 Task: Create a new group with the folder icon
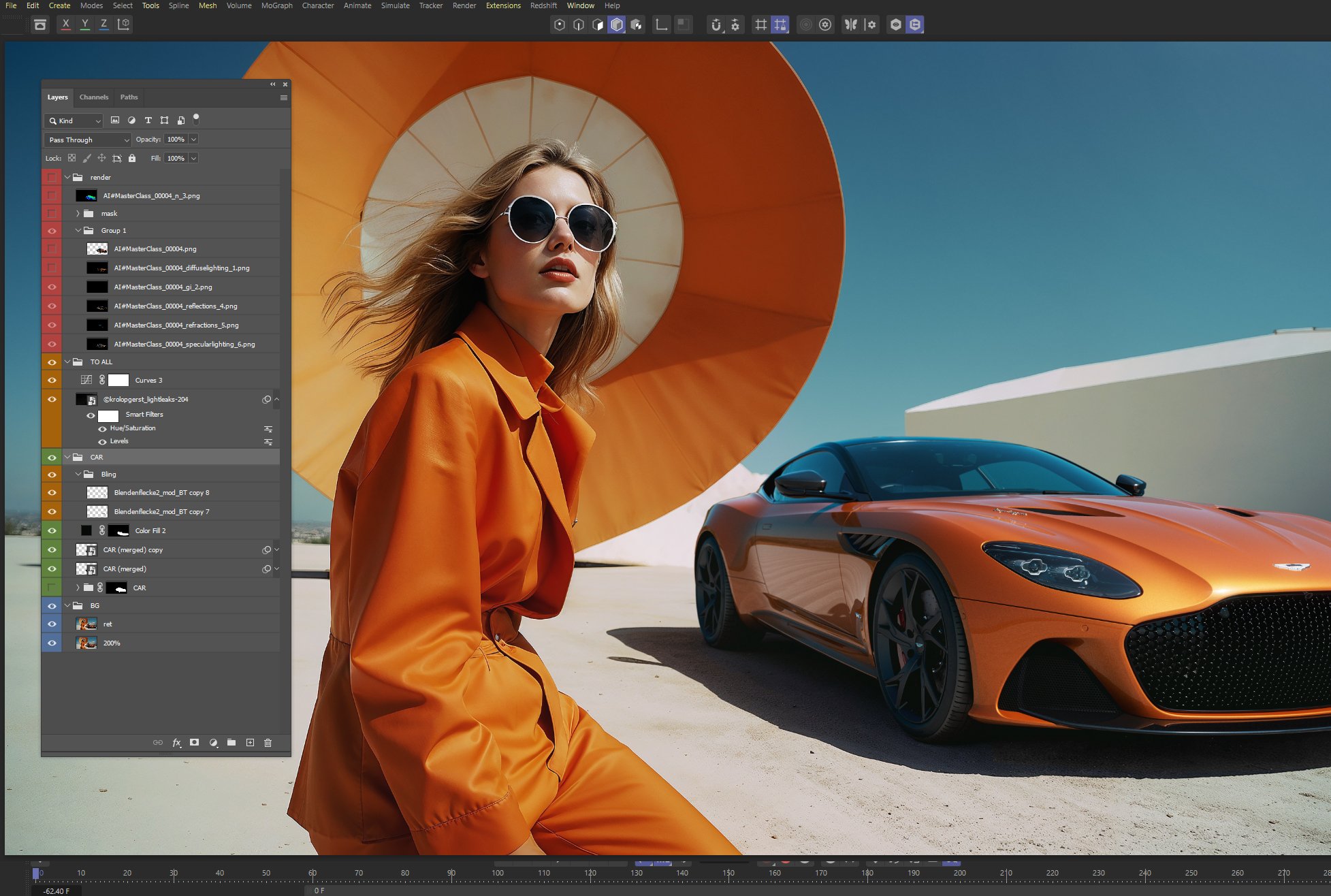pyautogui.click(x=231, y=743)
